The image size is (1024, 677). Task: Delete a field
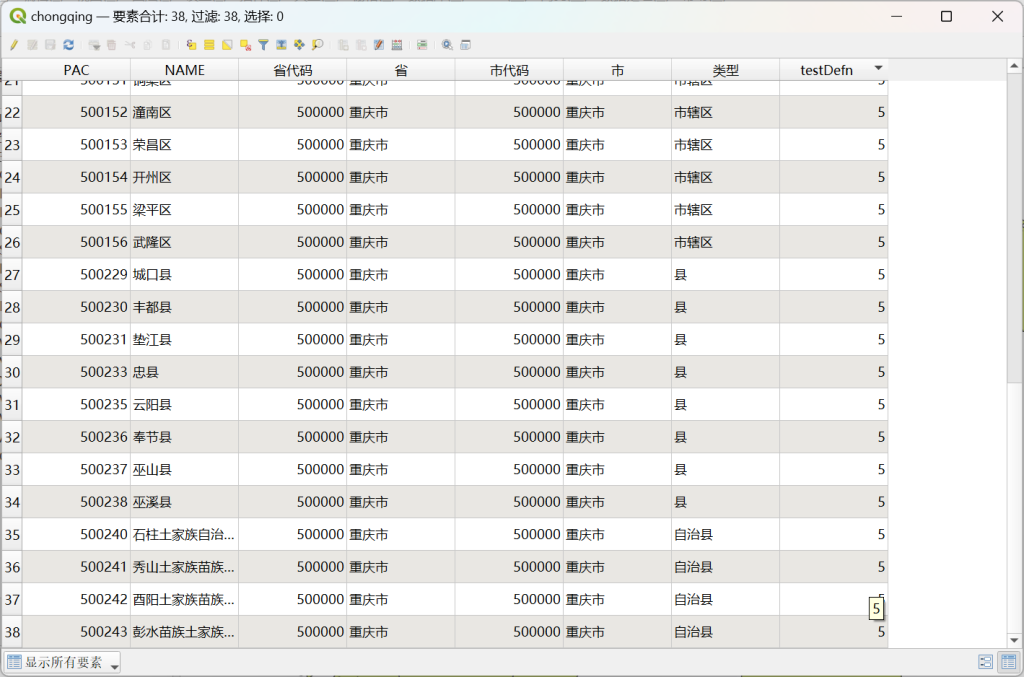(361, 45)
